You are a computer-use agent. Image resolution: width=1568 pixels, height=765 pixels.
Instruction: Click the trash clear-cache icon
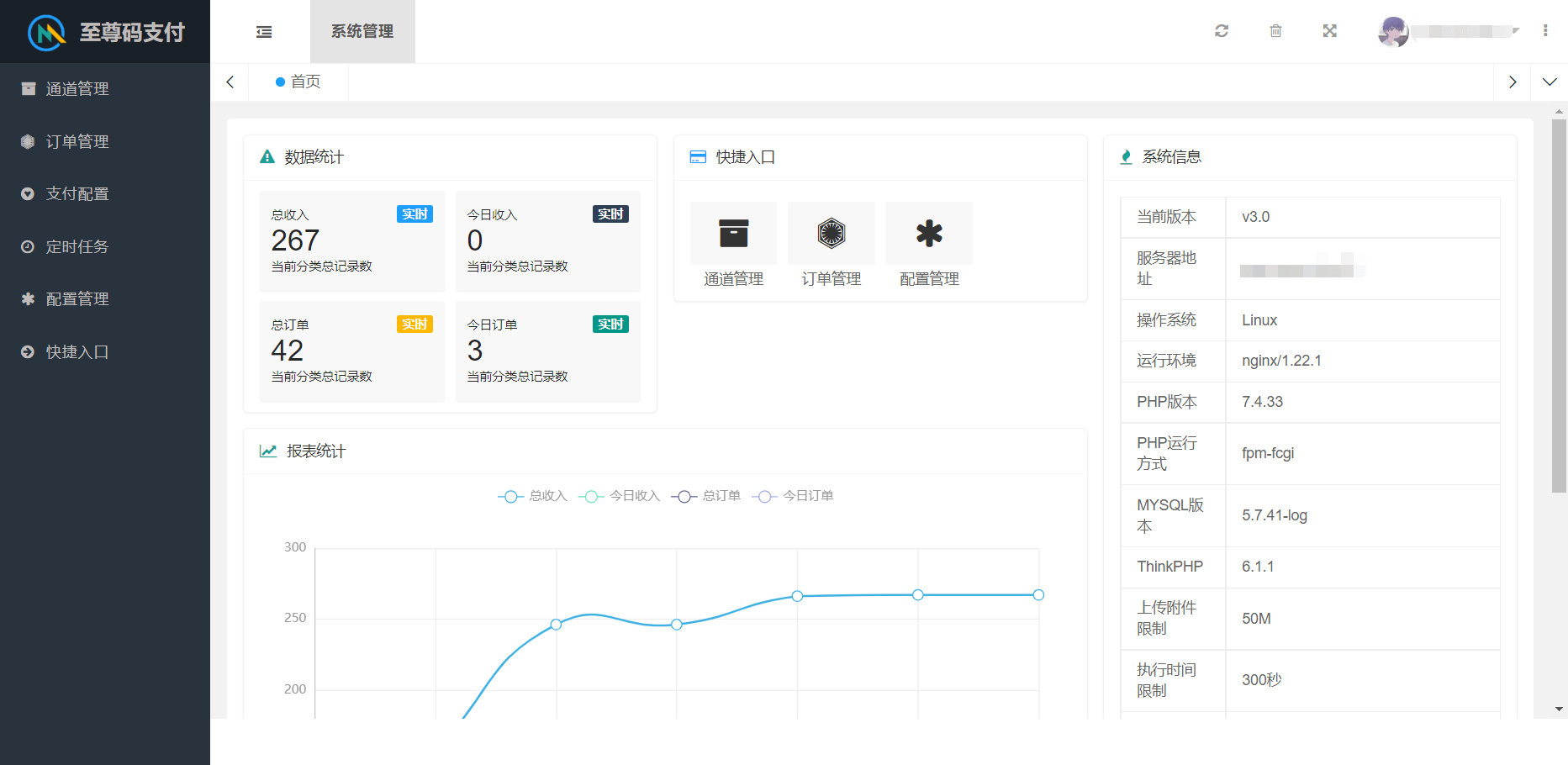coord(1275,31)
